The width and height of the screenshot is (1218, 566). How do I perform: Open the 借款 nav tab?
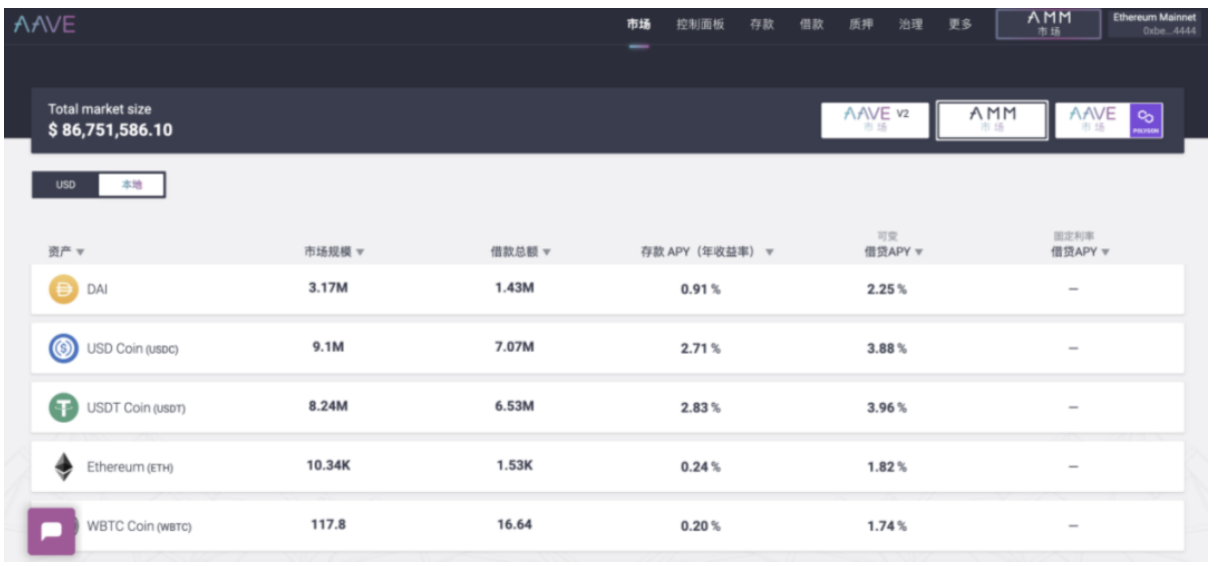tap(811, 25)
